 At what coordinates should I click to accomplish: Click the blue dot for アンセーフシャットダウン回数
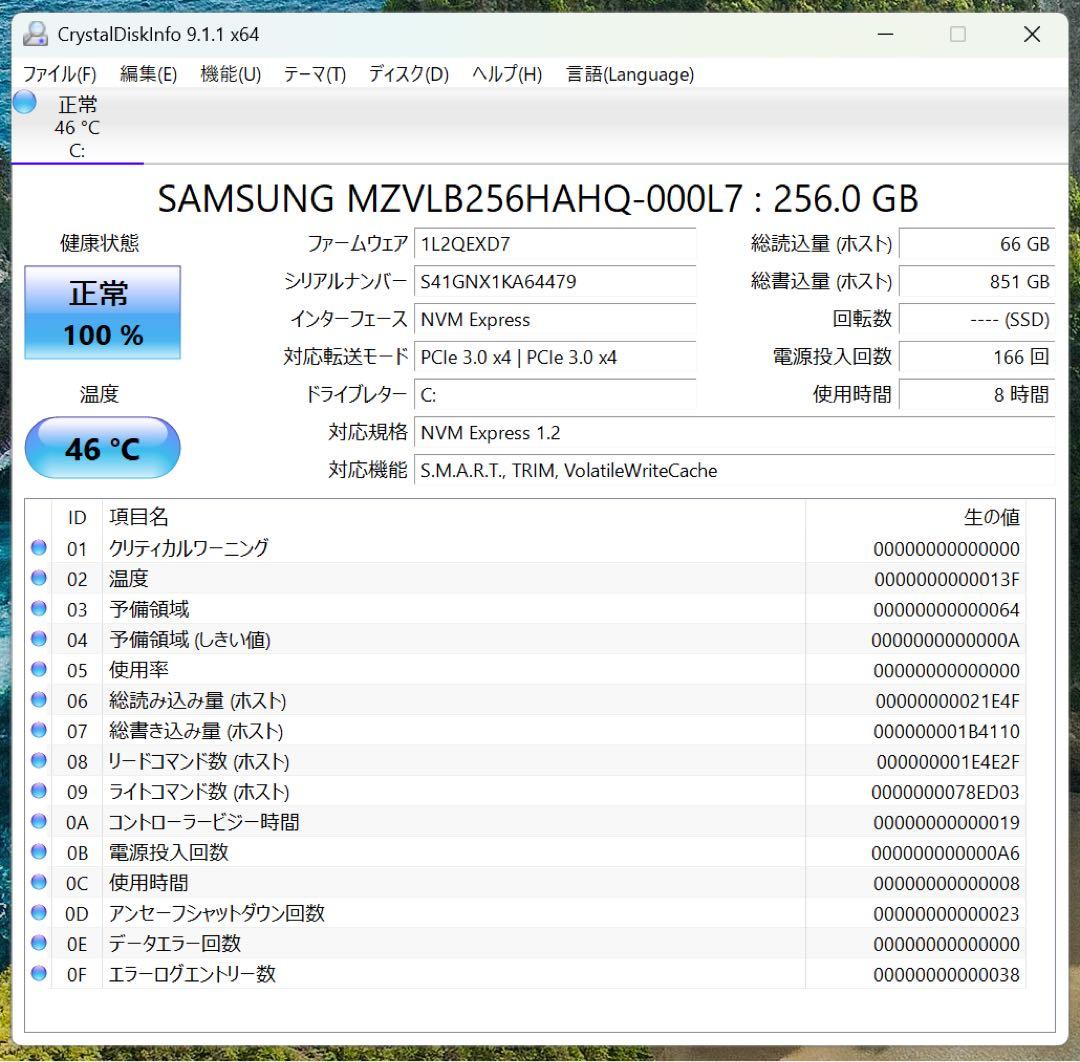click(x=38, y=913)
